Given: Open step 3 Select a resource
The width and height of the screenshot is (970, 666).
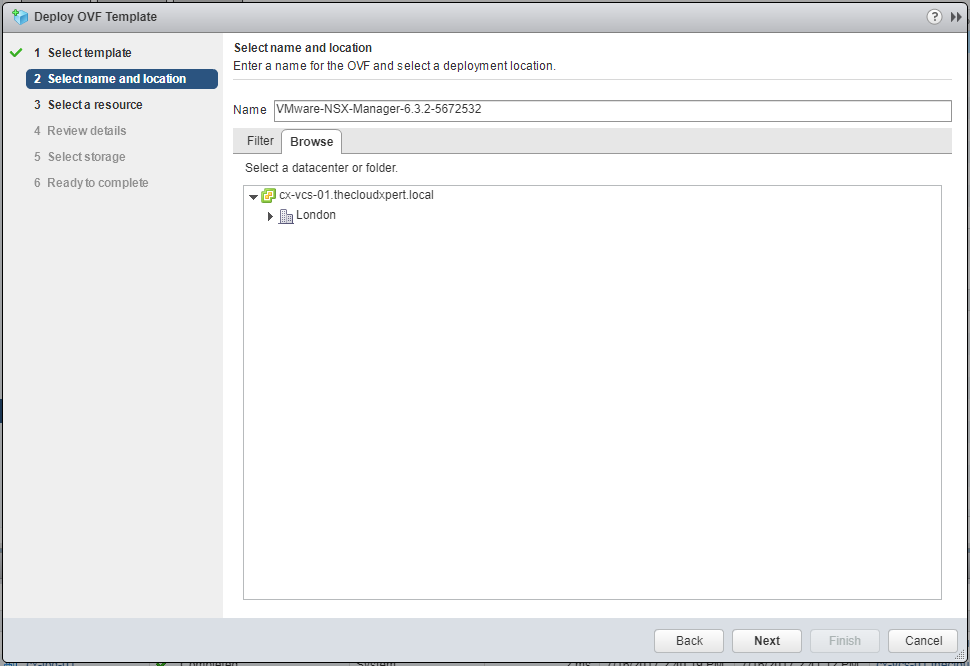Looking at the screenshot, I should coord(95,105).
